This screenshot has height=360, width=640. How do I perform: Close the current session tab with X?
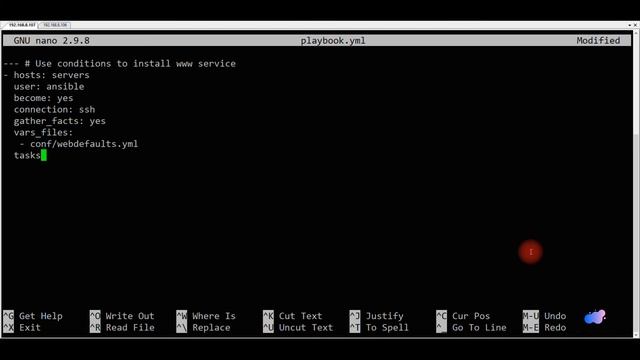point(635,25)
